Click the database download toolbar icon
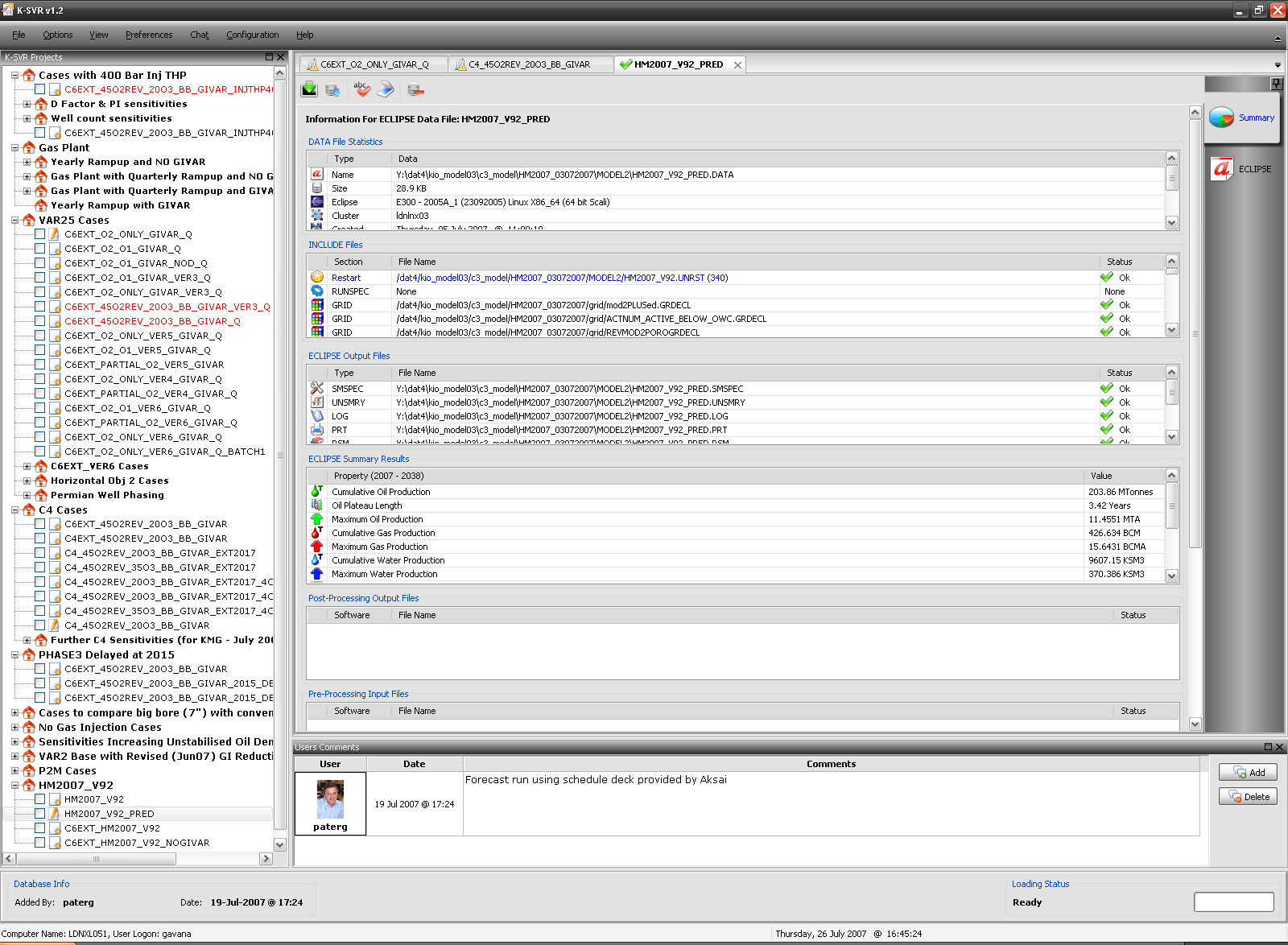This screenshot has height=945, width=1288. tap(332, 89)
